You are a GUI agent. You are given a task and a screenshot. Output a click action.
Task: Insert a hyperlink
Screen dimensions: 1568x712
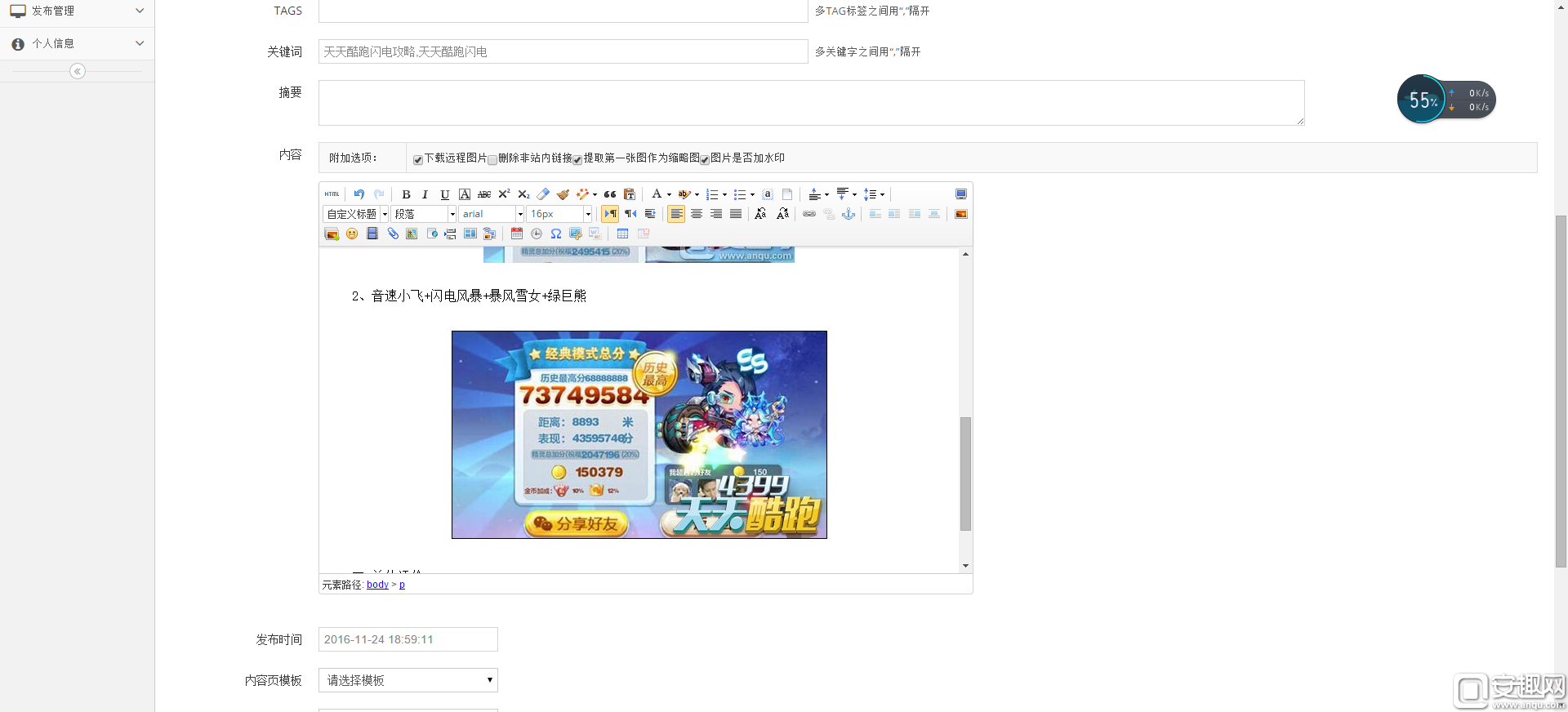[809, 214]
